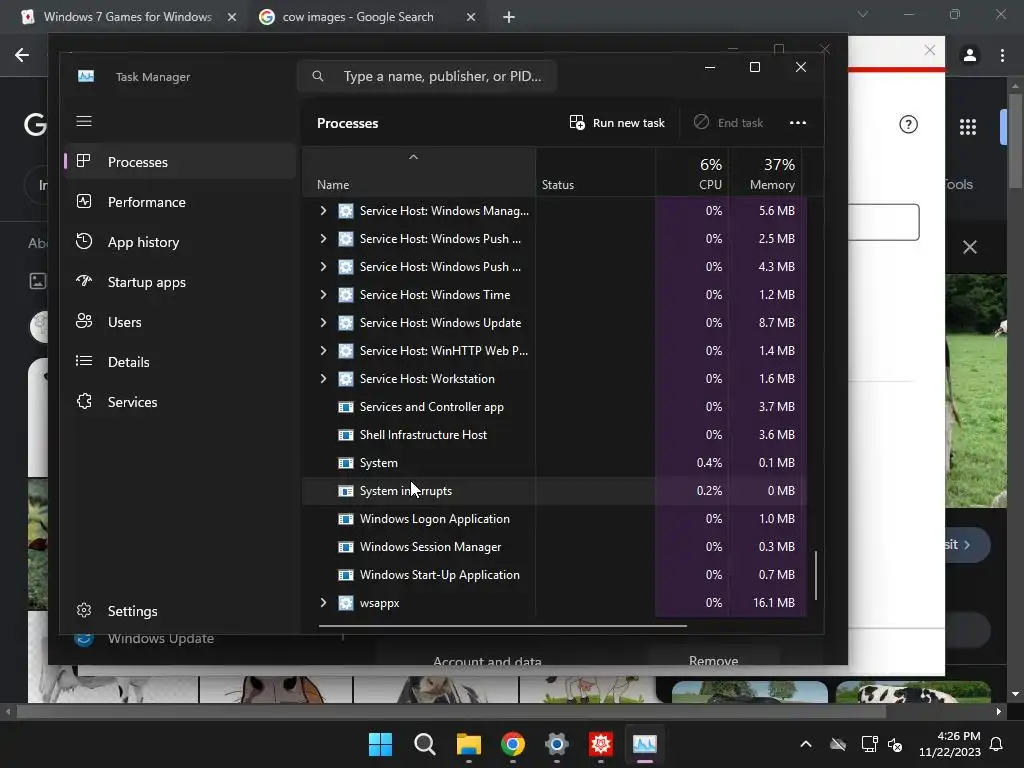The width and height of the screenshot is (1024, 768).
Task: Expand second Service Host: Windows Push row (4.3 MB)
Action: 323,266
